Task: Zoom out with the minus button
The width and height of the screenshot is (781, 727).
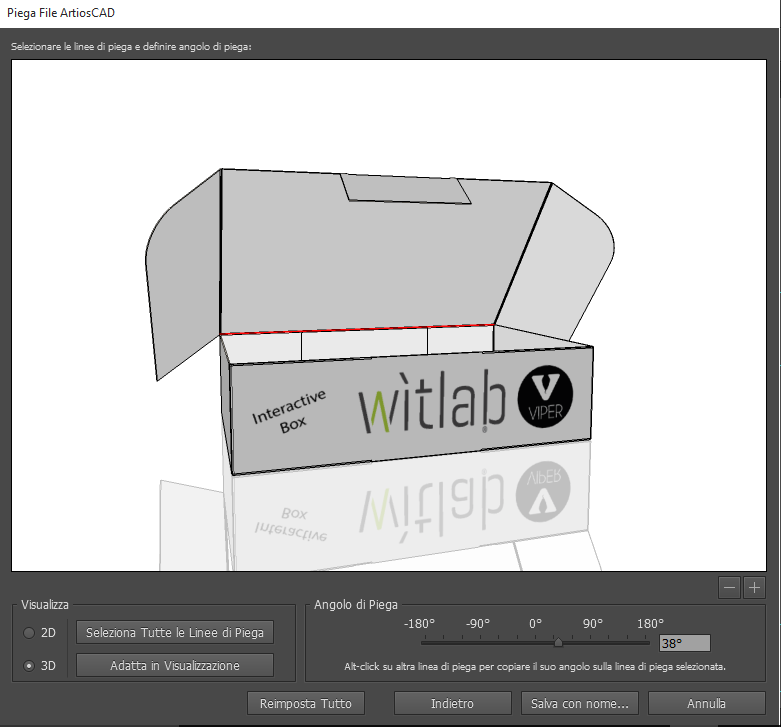Action: point(729,588)
